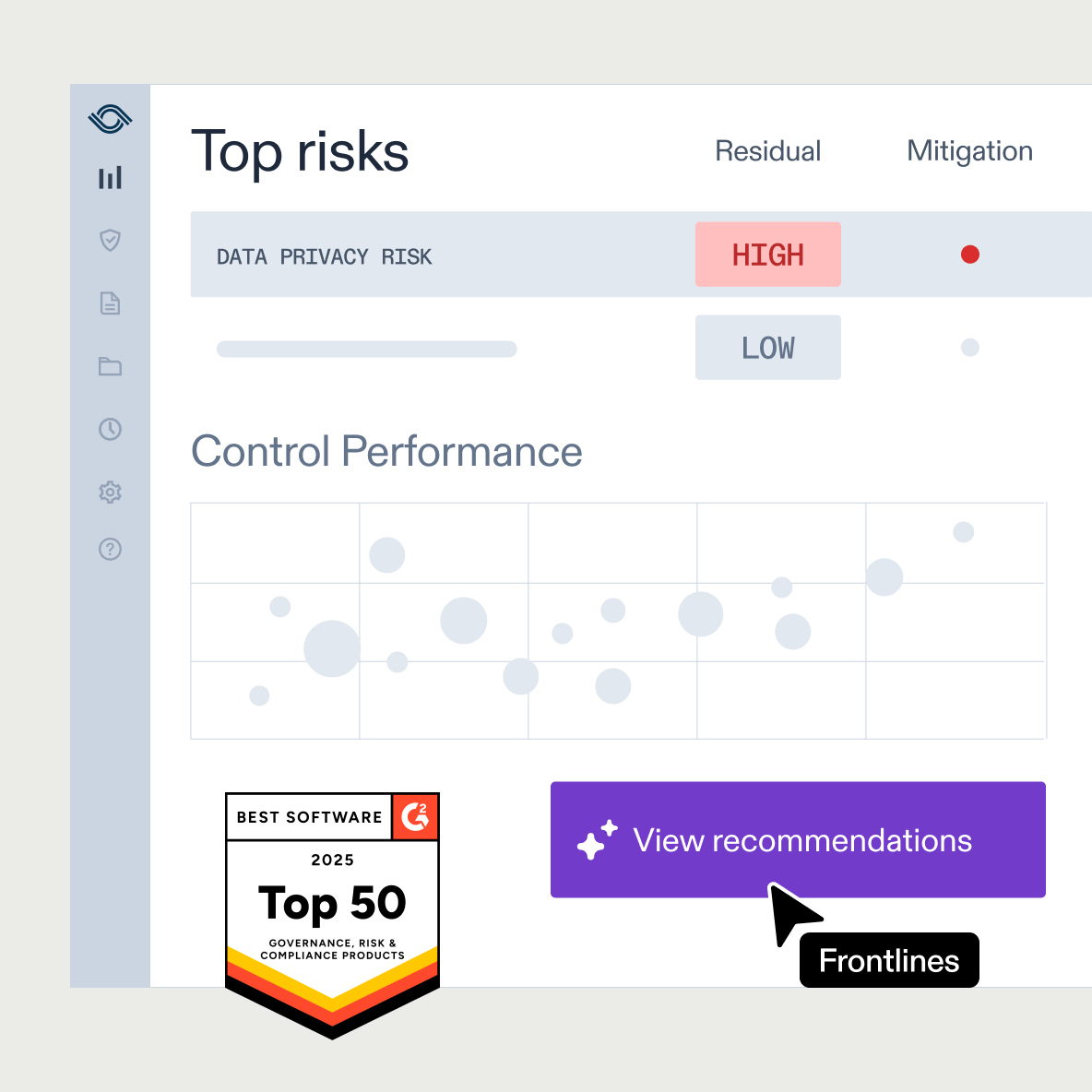Screen dimensions: 1092x1092
Task: Toggle the red mitigation indicator for Data Privacy Risk
Action: click(969, 254)
